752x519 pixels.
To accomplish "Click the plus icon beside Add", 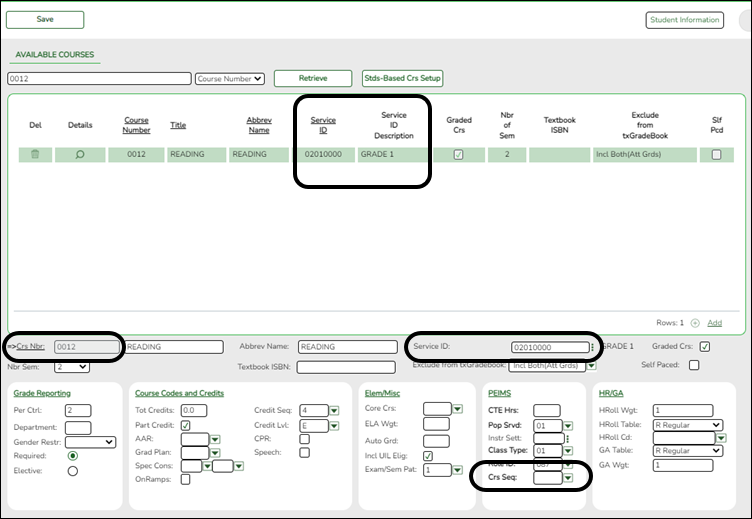I will tap(695, 323).
